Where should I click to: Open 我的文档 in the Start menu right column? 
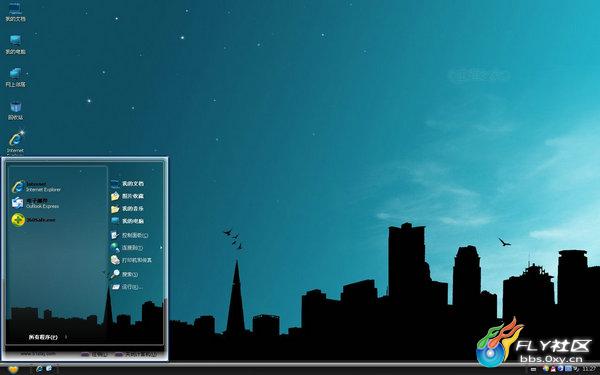pos(127,184)
